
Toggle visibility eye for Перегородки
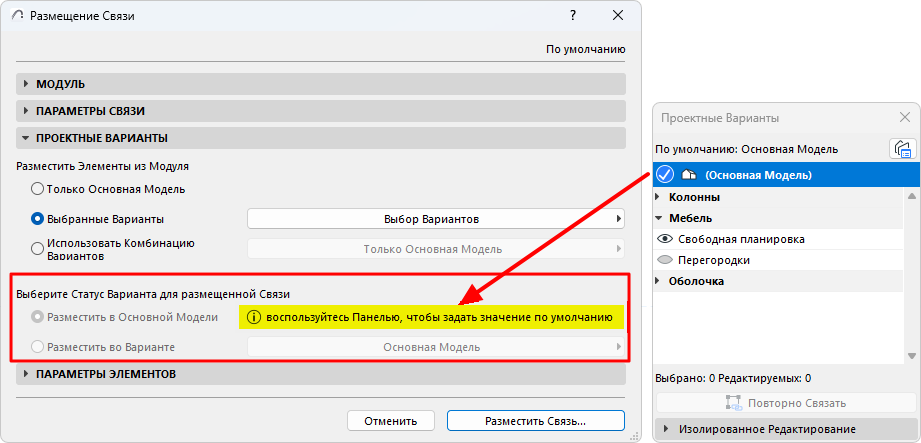tap(665, 260)
